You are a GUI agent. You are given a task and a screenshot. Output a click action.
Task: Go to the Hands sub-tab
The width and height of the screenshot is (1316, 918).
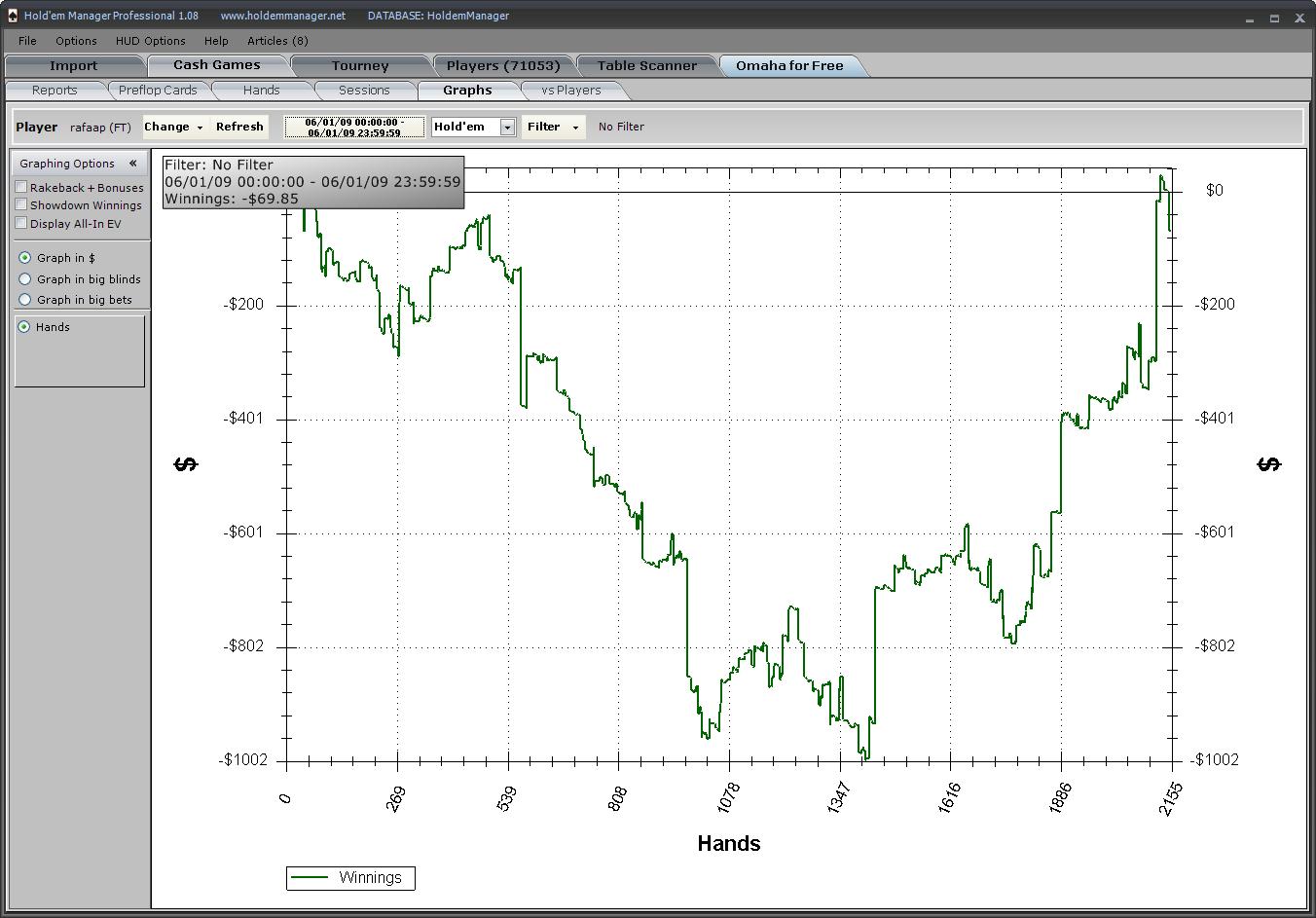tap(261, 90)
